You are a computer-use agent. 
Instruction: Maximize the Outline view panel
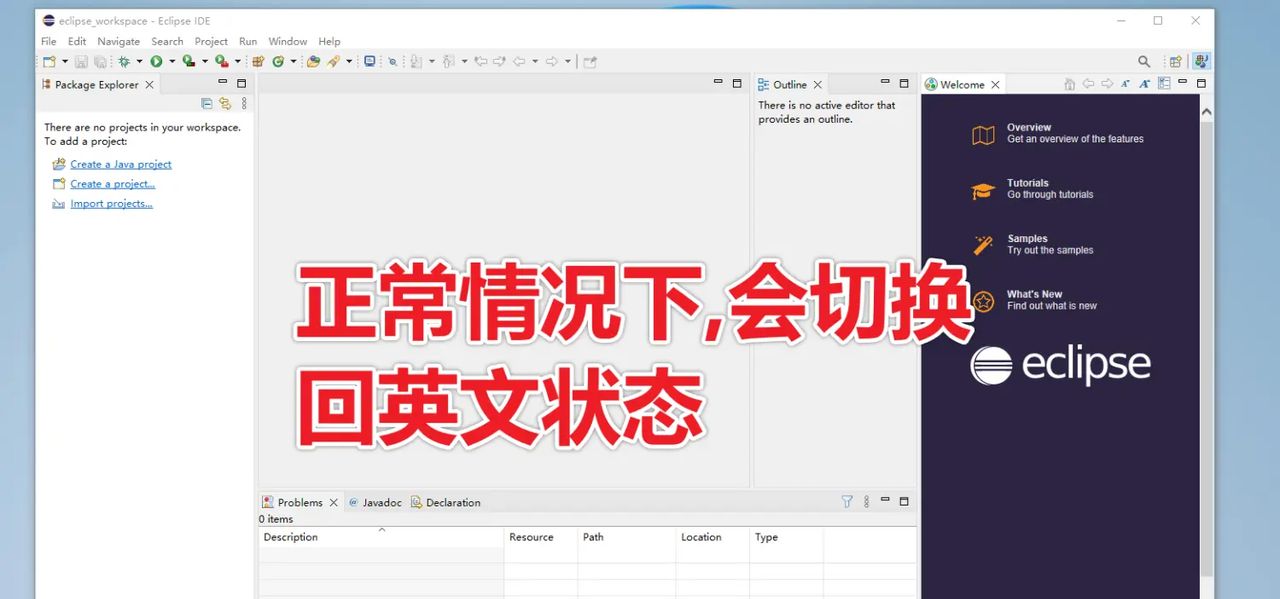(904, 84)
